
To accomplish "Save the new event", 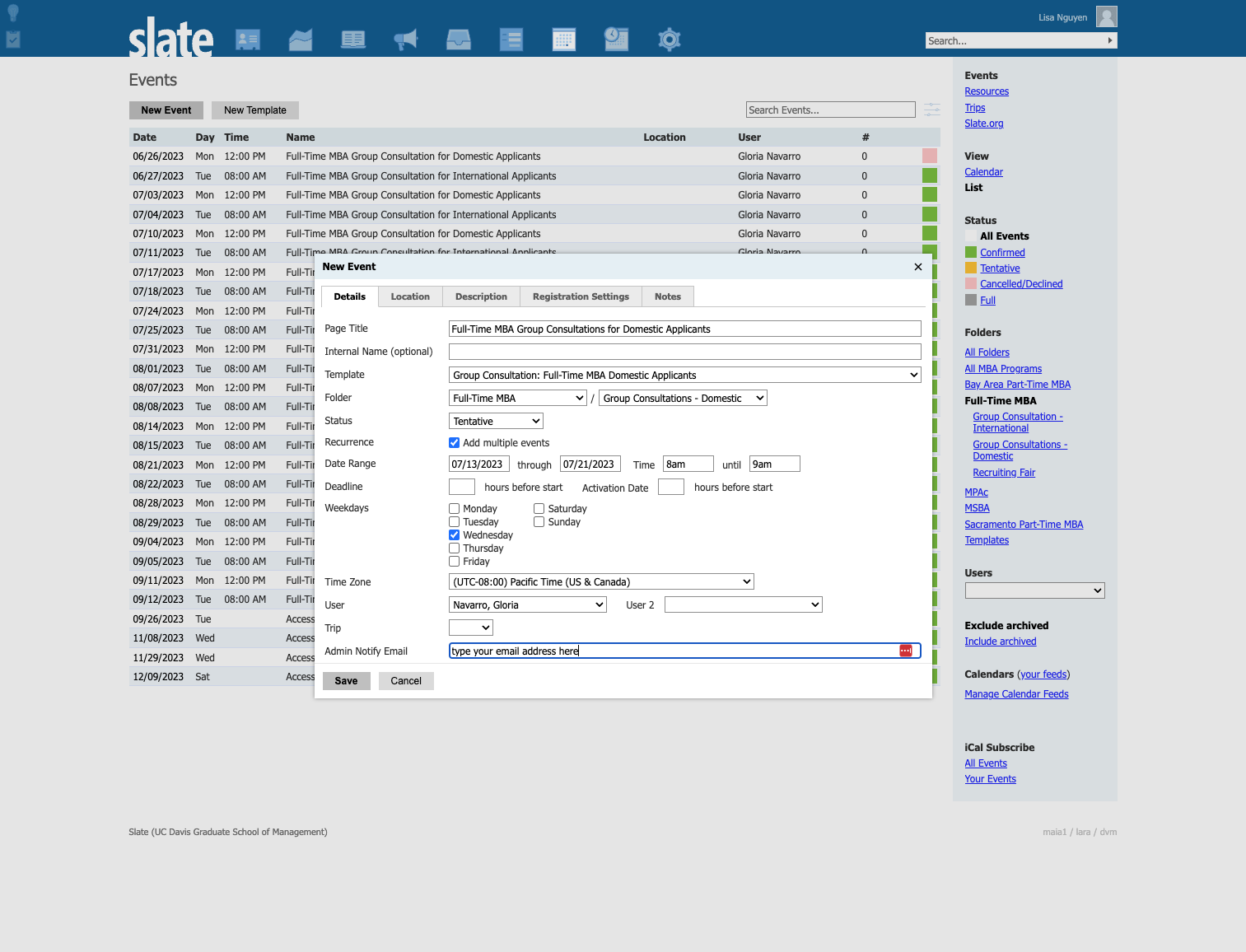I will click(346, 681).
